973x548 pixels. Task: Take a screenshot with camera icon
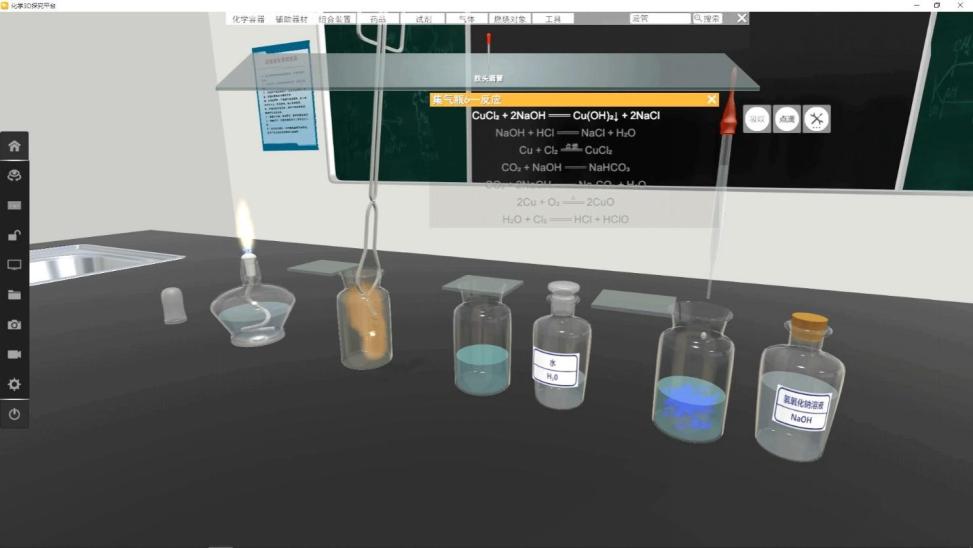[x=14, y=325]
